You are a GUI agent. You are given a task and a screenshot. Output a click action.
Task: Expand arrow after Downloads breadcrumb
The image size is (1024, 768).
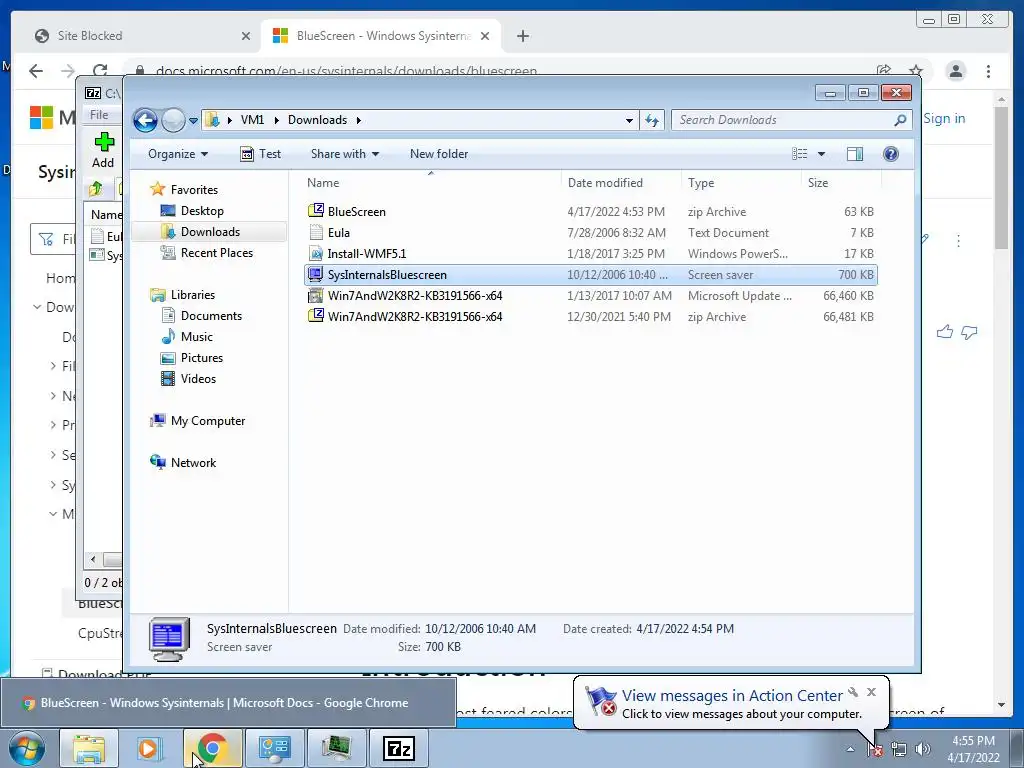pyautogui.click(x=359, y=120)
